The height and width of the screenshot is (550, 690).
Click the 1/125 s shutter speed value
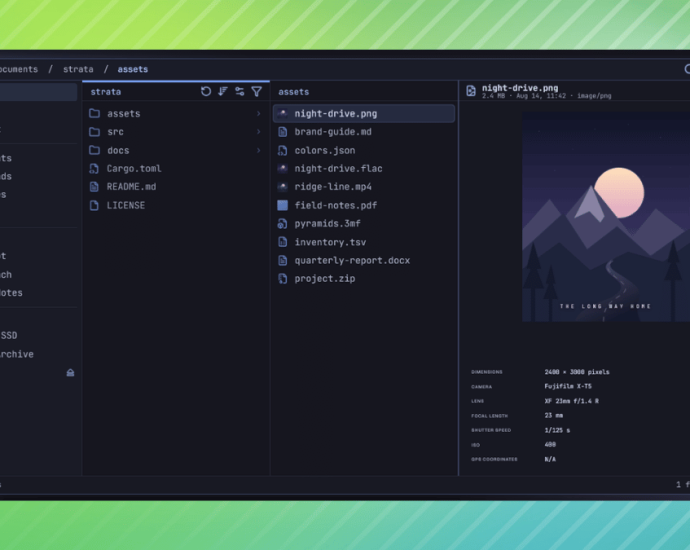pos(557,430)
